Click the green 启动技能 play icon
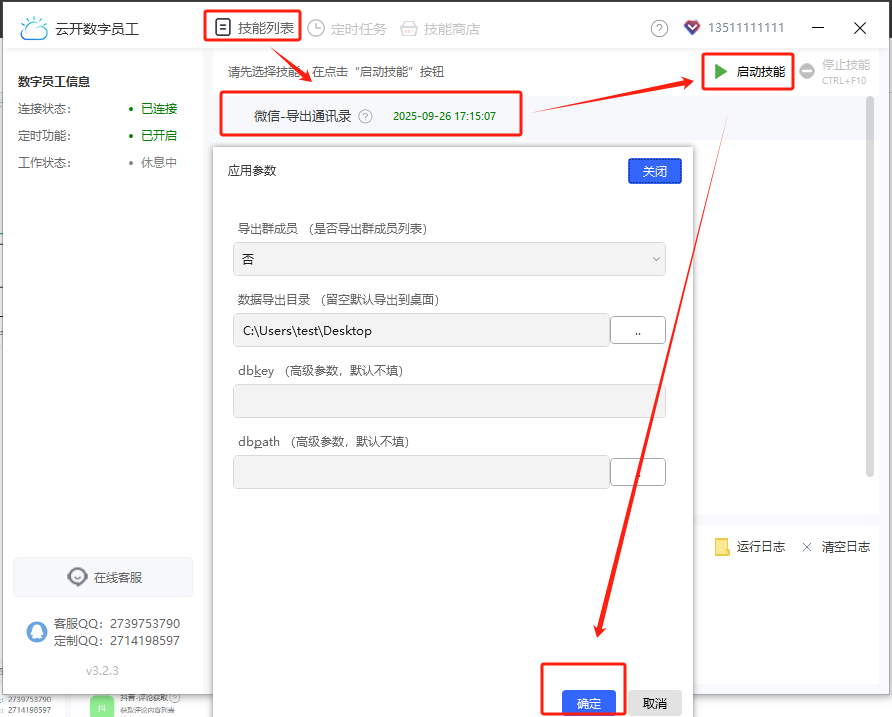The image size is (892, 717). pyautogui.click(x=720, y=72)
